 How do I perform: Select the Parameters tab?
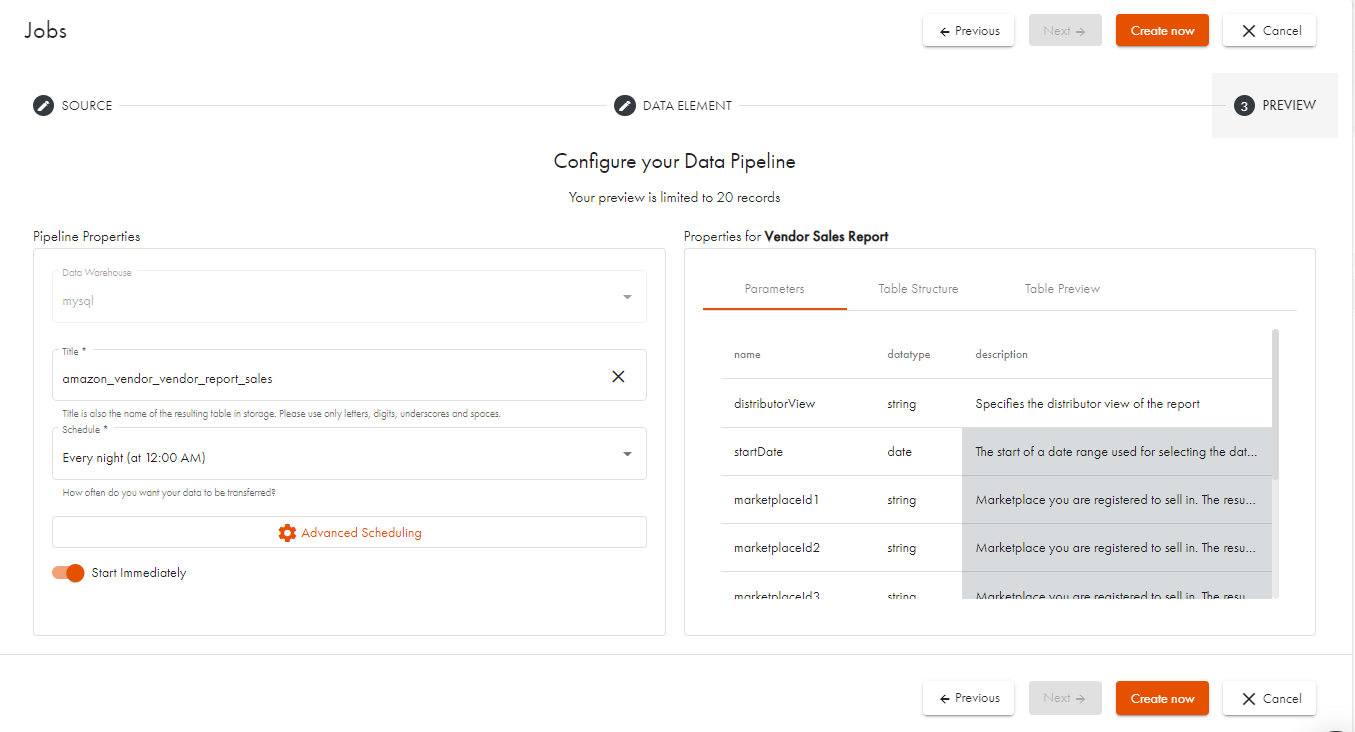(x=774, y=289)
